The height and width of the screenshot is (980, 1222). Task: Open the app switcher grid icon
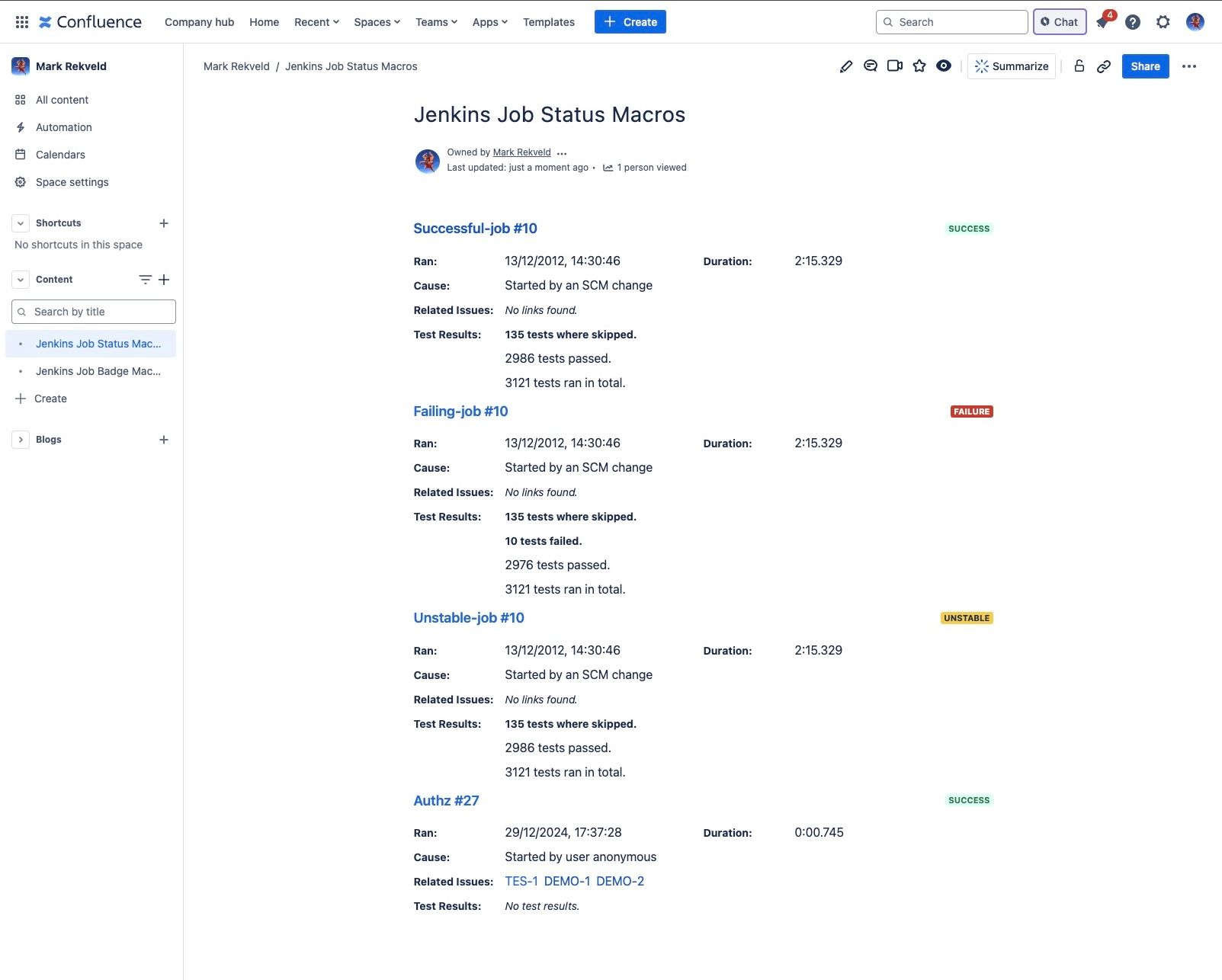pos(22,22)
